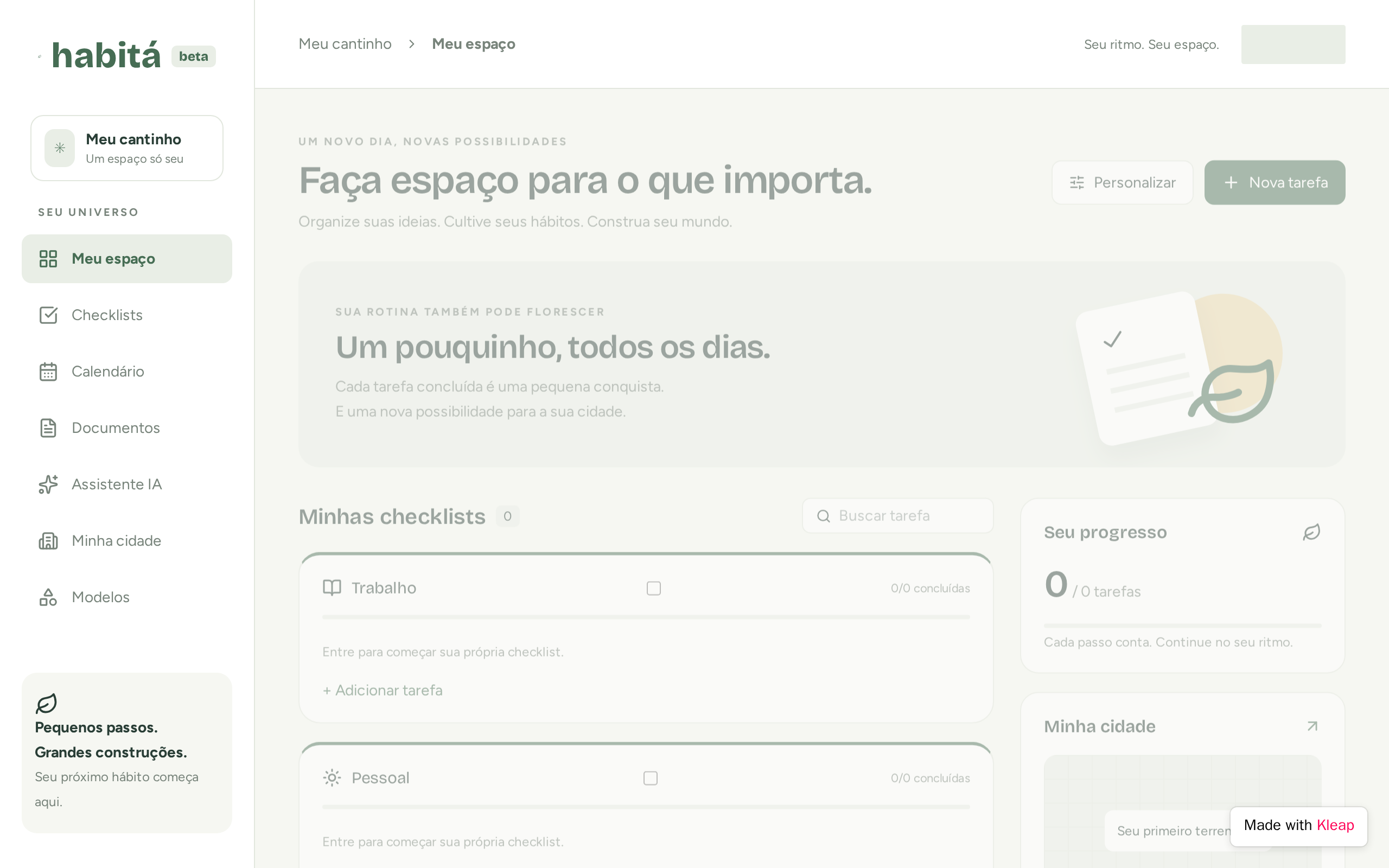This screenshot has width=1389, height=868.
Task: Click the Modelos shapes icon
Action: 48,597
